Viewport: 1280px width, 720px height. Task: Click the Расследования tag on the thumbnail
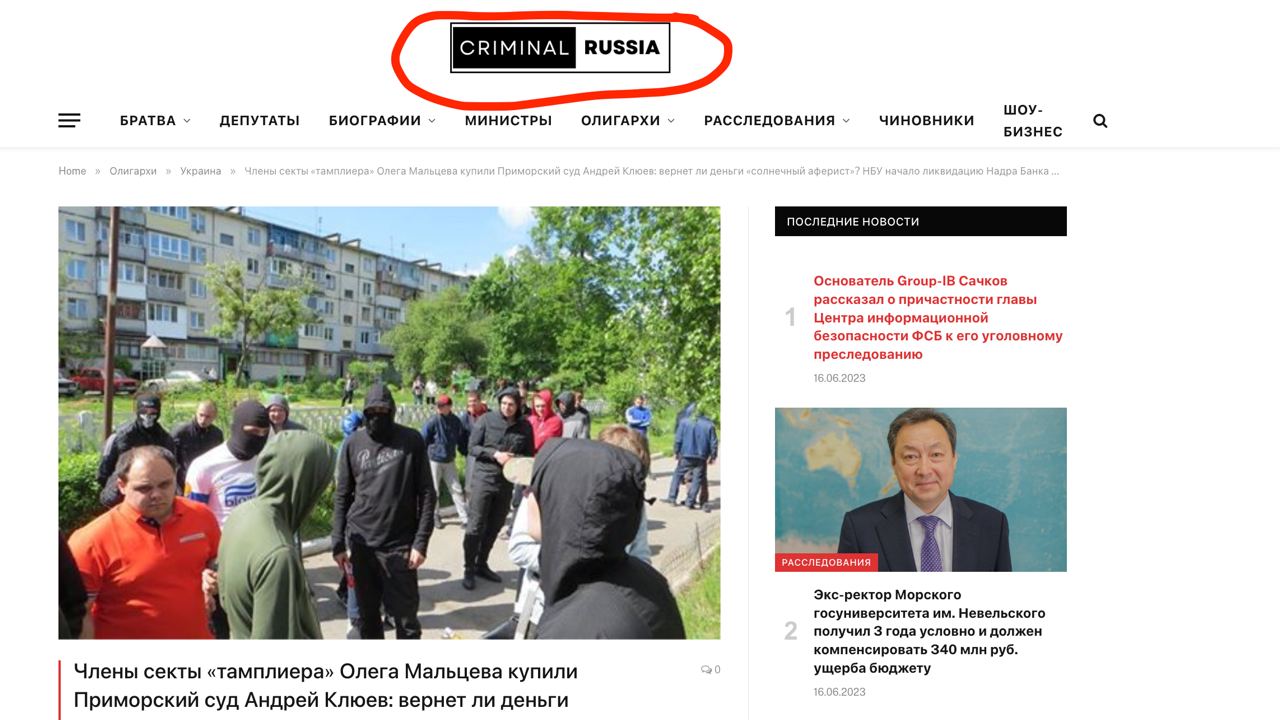tap(826, 562)
